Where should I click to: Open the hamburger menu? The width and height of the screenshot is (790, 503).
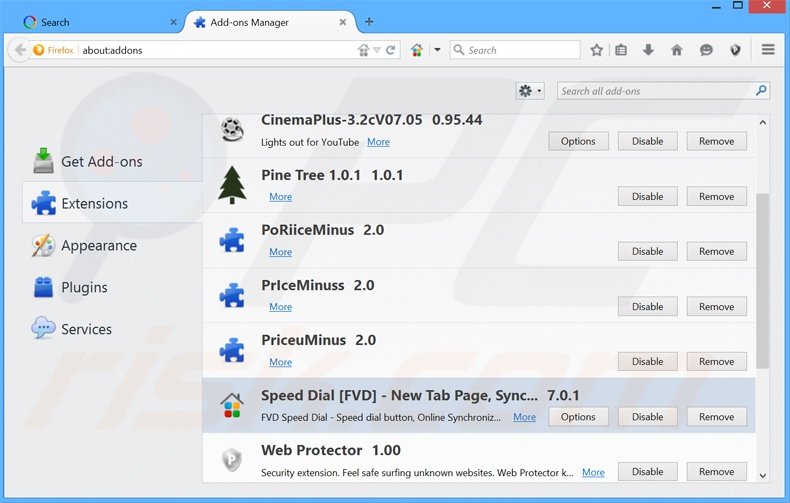tap(768, 50)
